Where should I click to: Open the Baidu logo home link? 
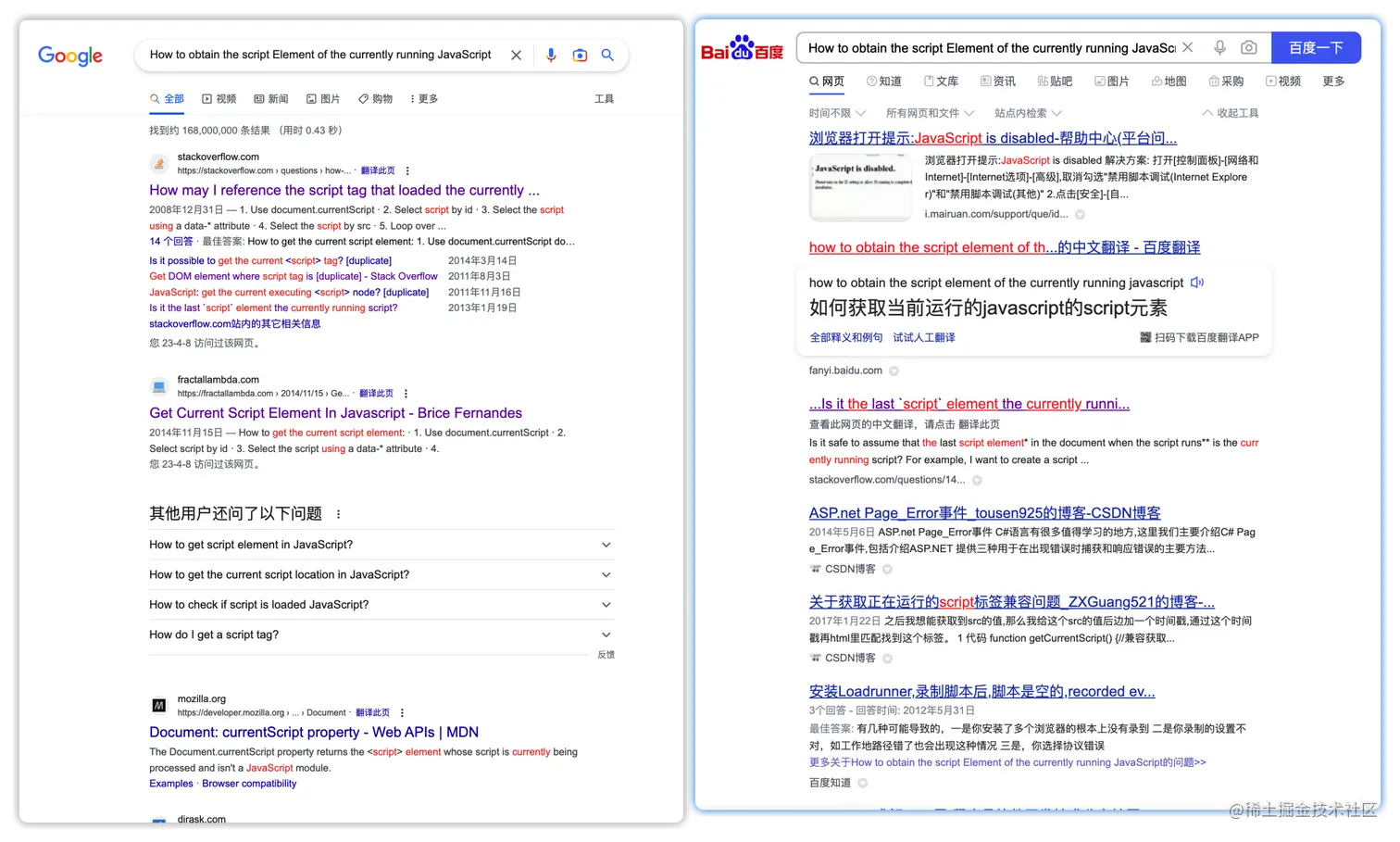click(x=742, y=48)
